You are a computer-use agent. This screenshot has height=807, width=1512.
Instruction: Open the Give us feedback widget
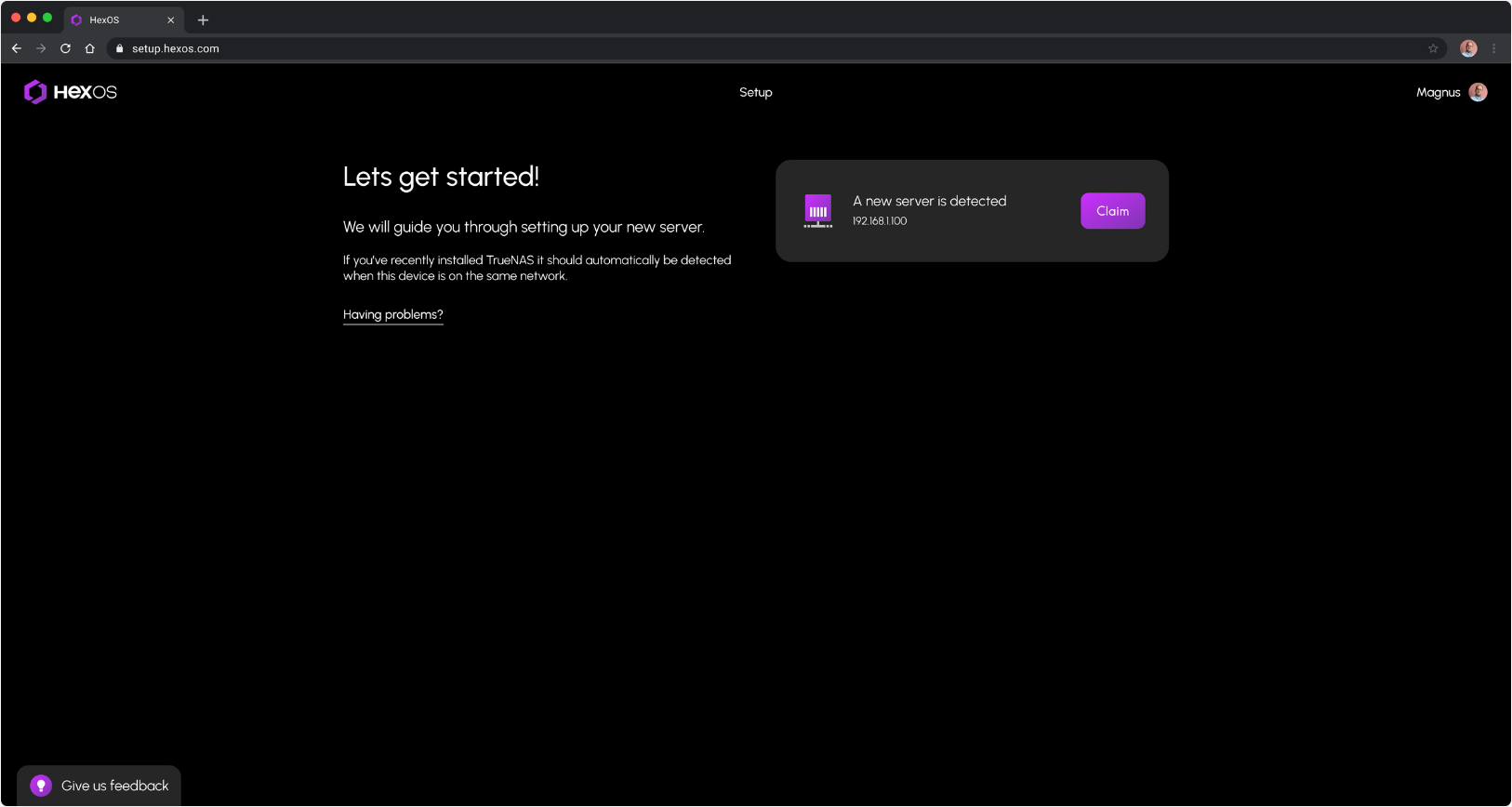tap(99, 786)
